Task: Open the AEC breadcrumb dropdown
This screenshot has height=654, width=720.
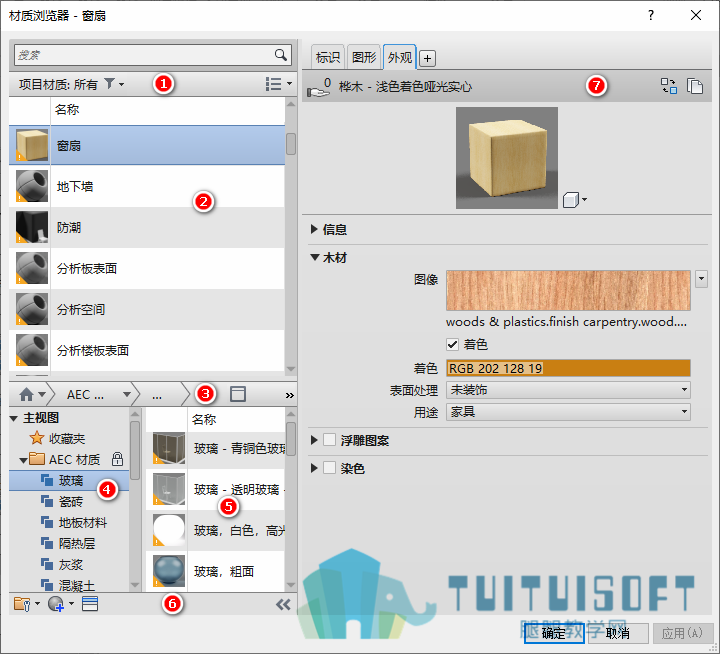Action: pyautogui.click(x=127, y=394)
